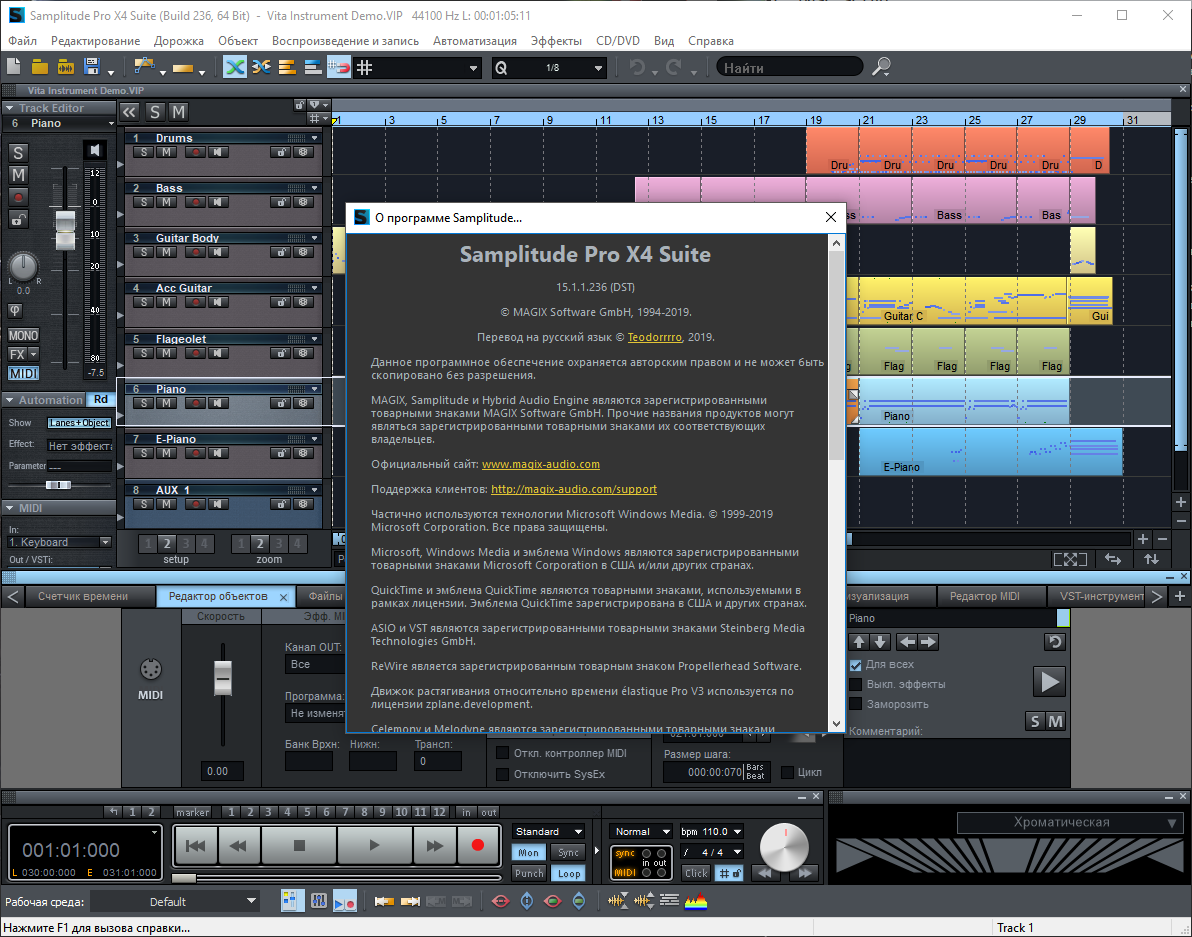This screenshot has height=937, width=1192.
Task: Click the spectrum visualization icon
Action: (696, 901)
